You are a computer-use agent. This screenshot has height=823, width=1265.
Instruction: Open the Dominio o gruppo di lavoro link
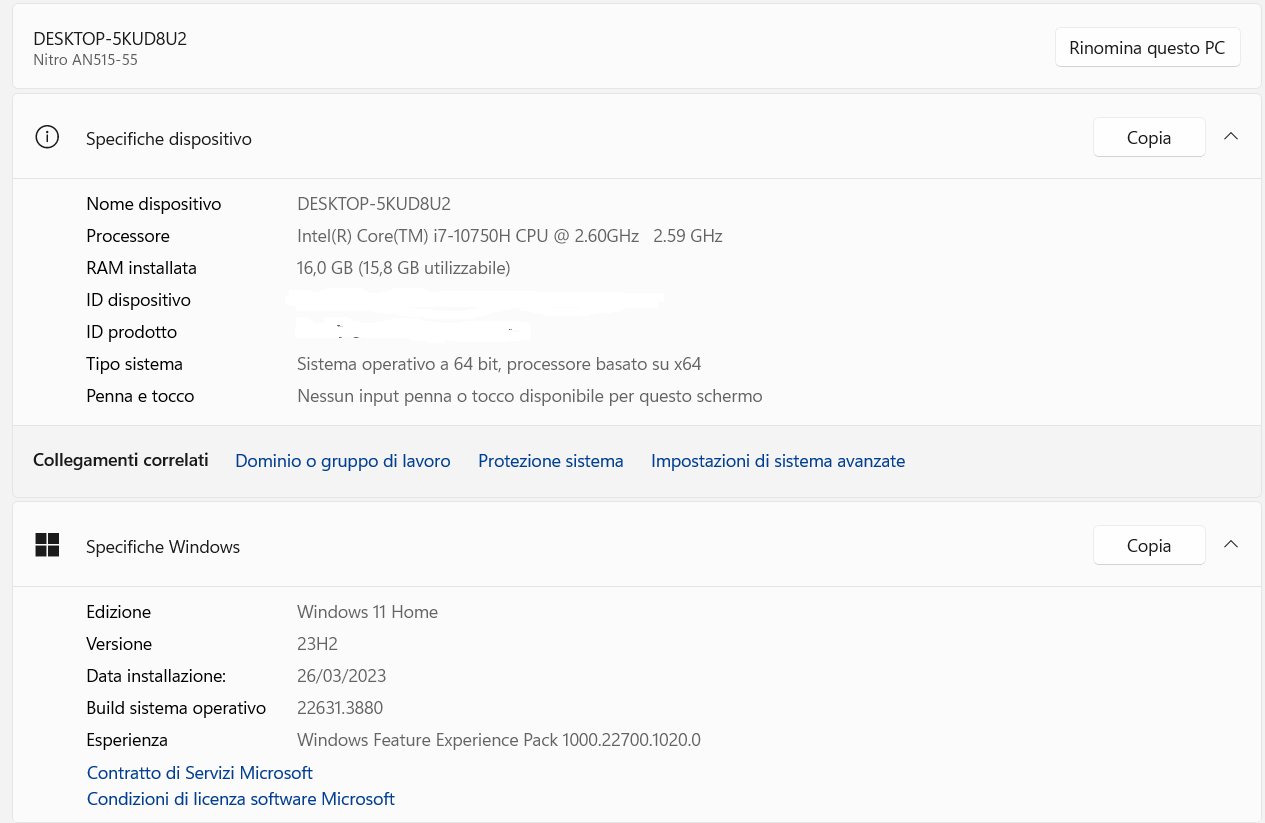click(343, 461)
